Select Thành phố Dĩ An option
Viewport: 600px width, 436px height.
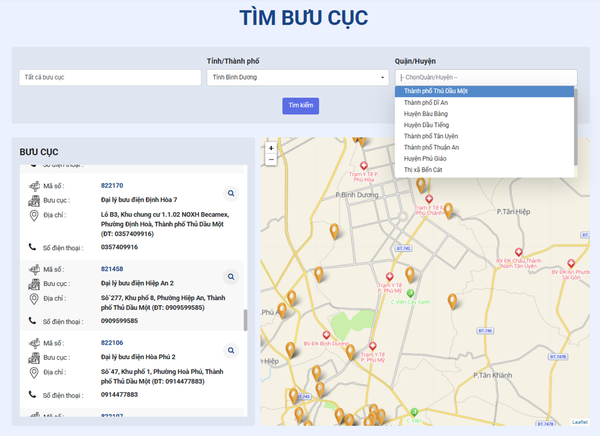(484, 103)
